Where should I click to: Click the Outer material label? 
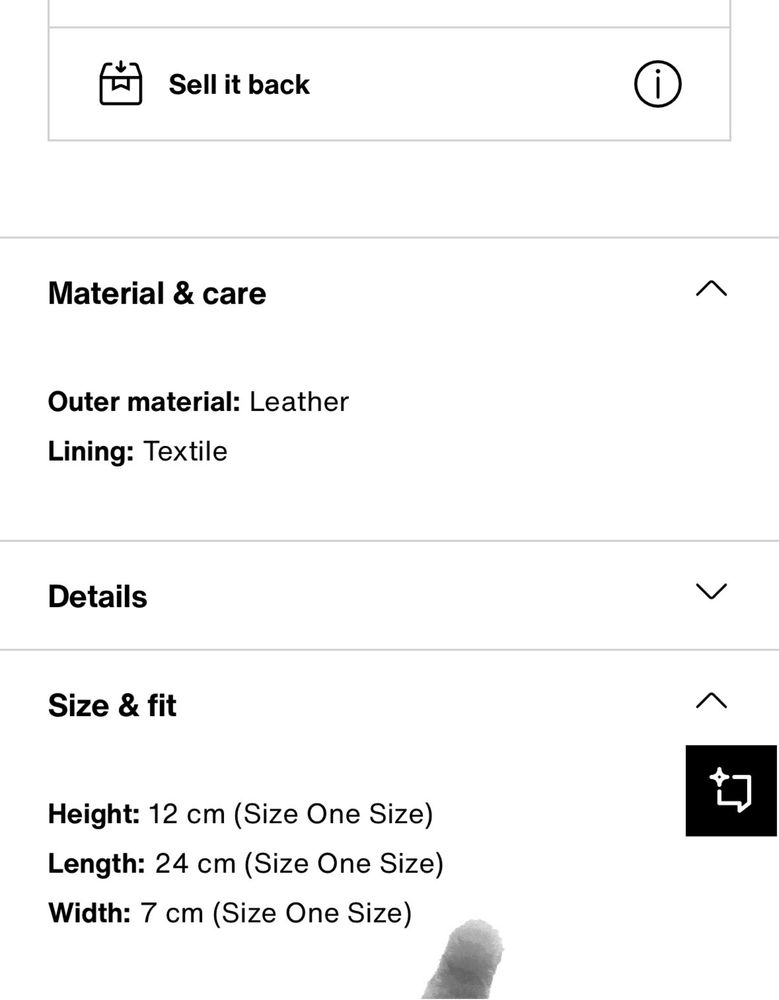coord(144,402)
